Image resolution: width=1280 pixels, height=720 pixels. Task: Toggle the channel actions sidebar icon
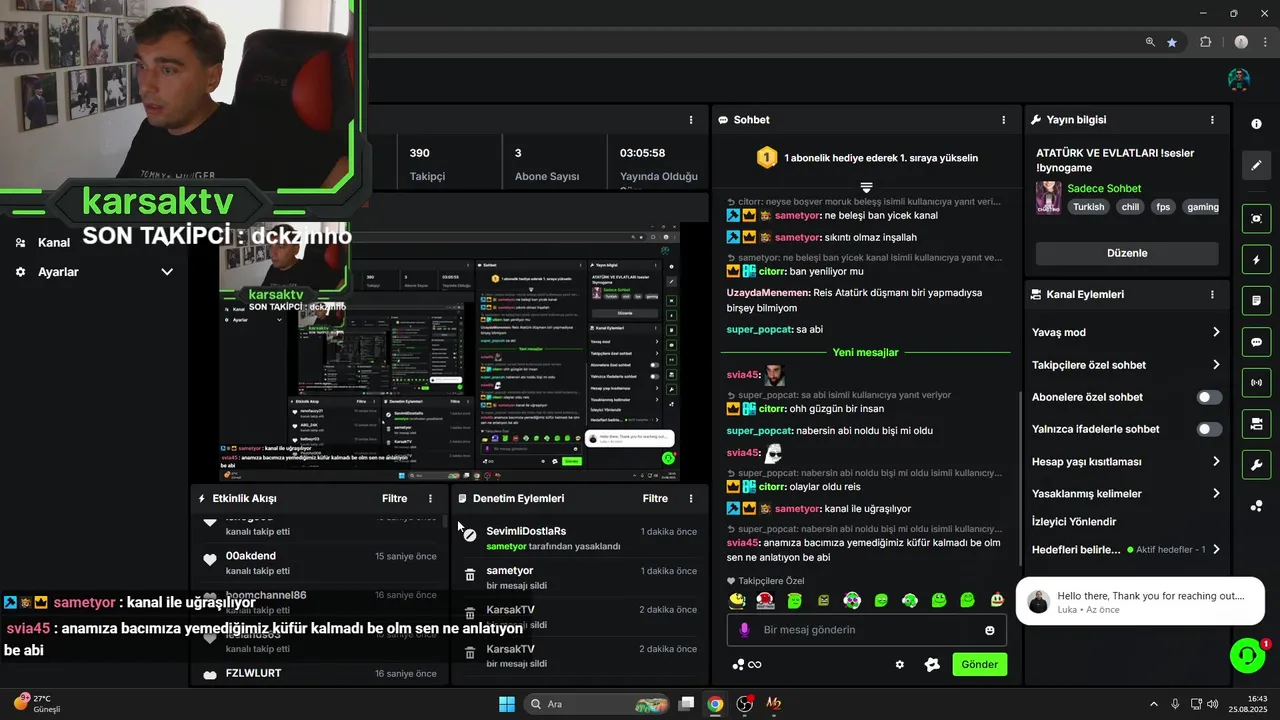pos(1257,424)
